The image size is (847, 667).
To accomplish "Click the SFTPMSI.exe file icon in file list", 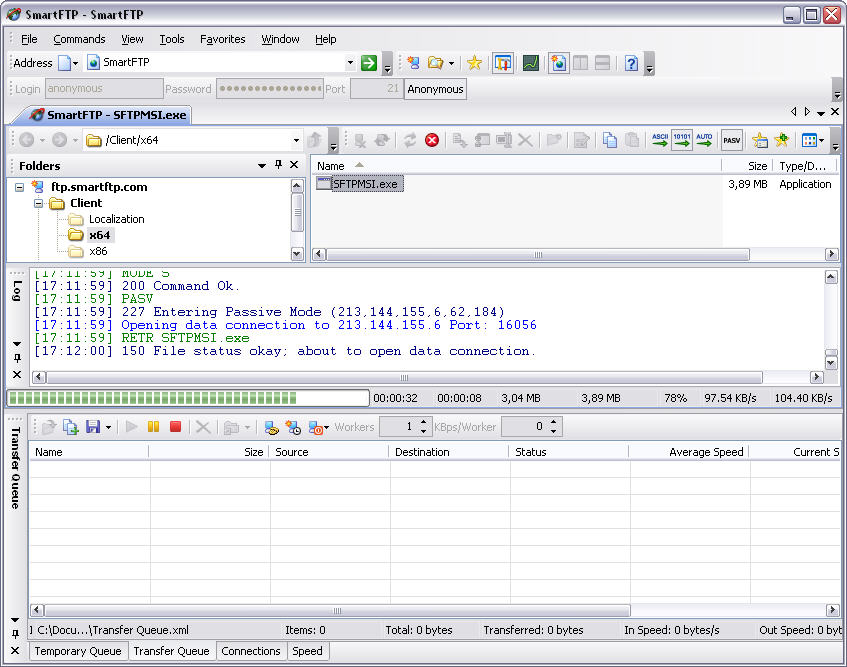I will [x=323, y=184].
